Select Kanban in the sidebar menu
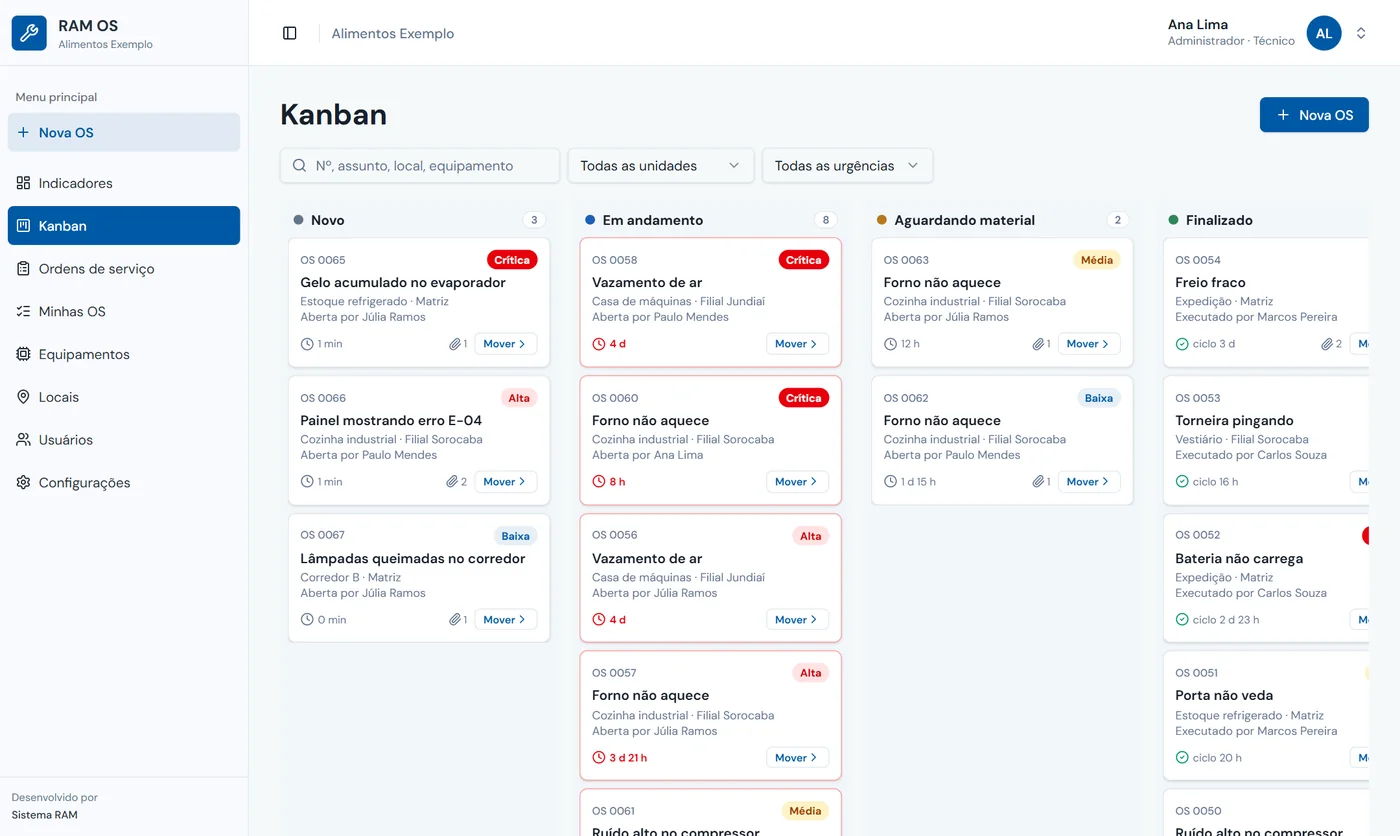The height and width of the screenshot is (836, 1400). click(x=124, y=226)
